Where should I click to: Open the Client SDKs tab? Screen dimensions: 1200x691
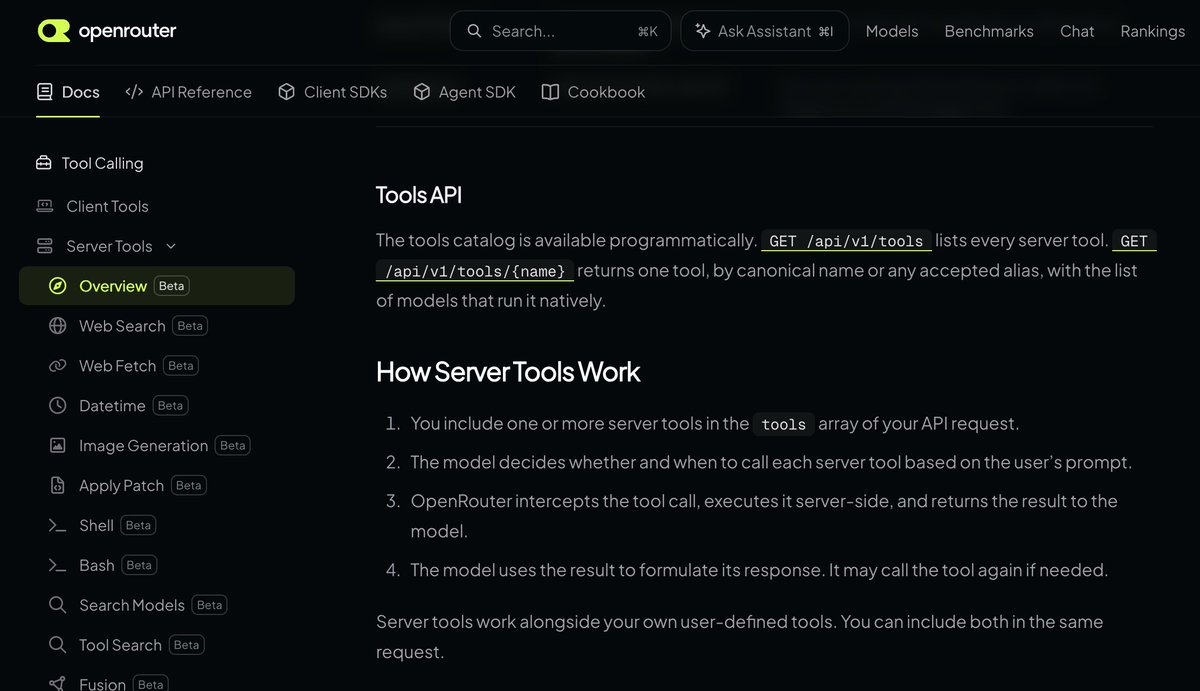pyautogui.click(x=332, y=92)
